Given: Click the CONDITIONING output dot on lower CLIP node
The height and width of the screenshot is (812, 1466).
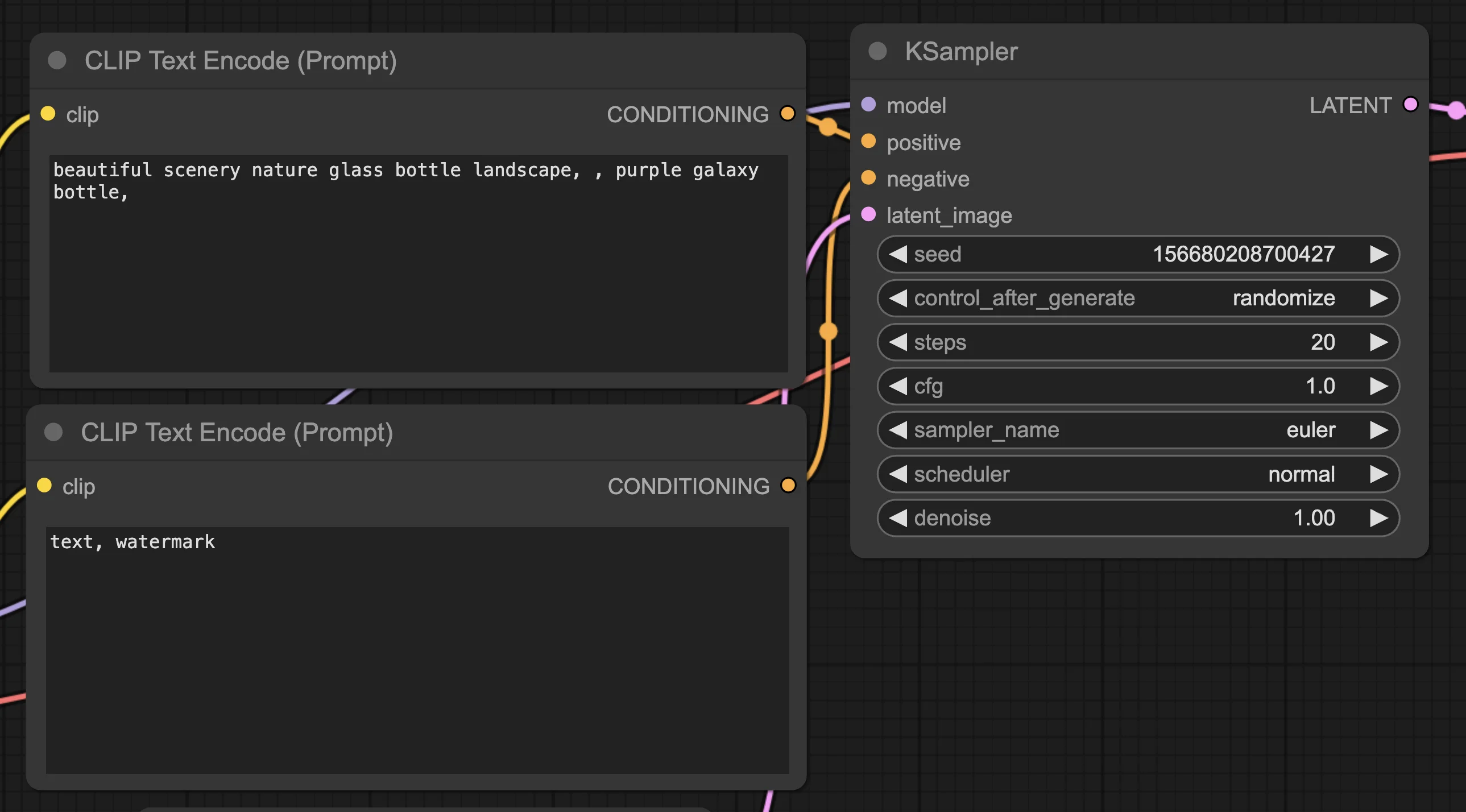Looking at the screenshot, I should tap(789, 485).
